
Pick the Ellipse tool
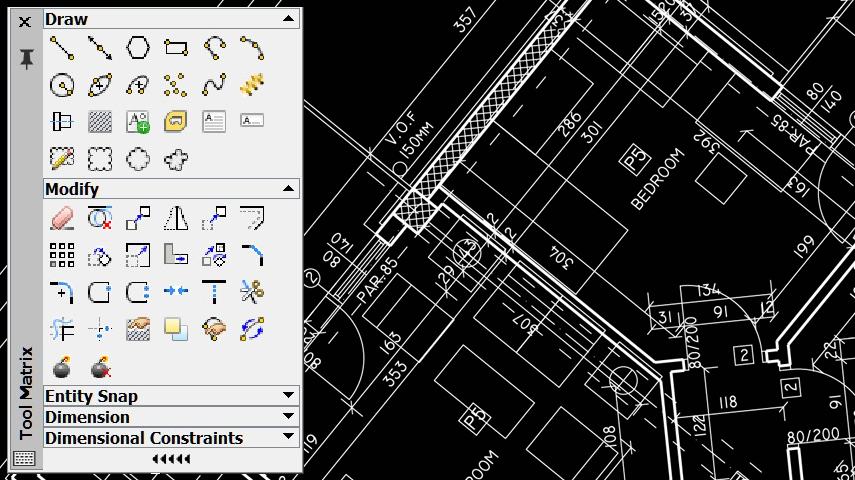point(100,84)
